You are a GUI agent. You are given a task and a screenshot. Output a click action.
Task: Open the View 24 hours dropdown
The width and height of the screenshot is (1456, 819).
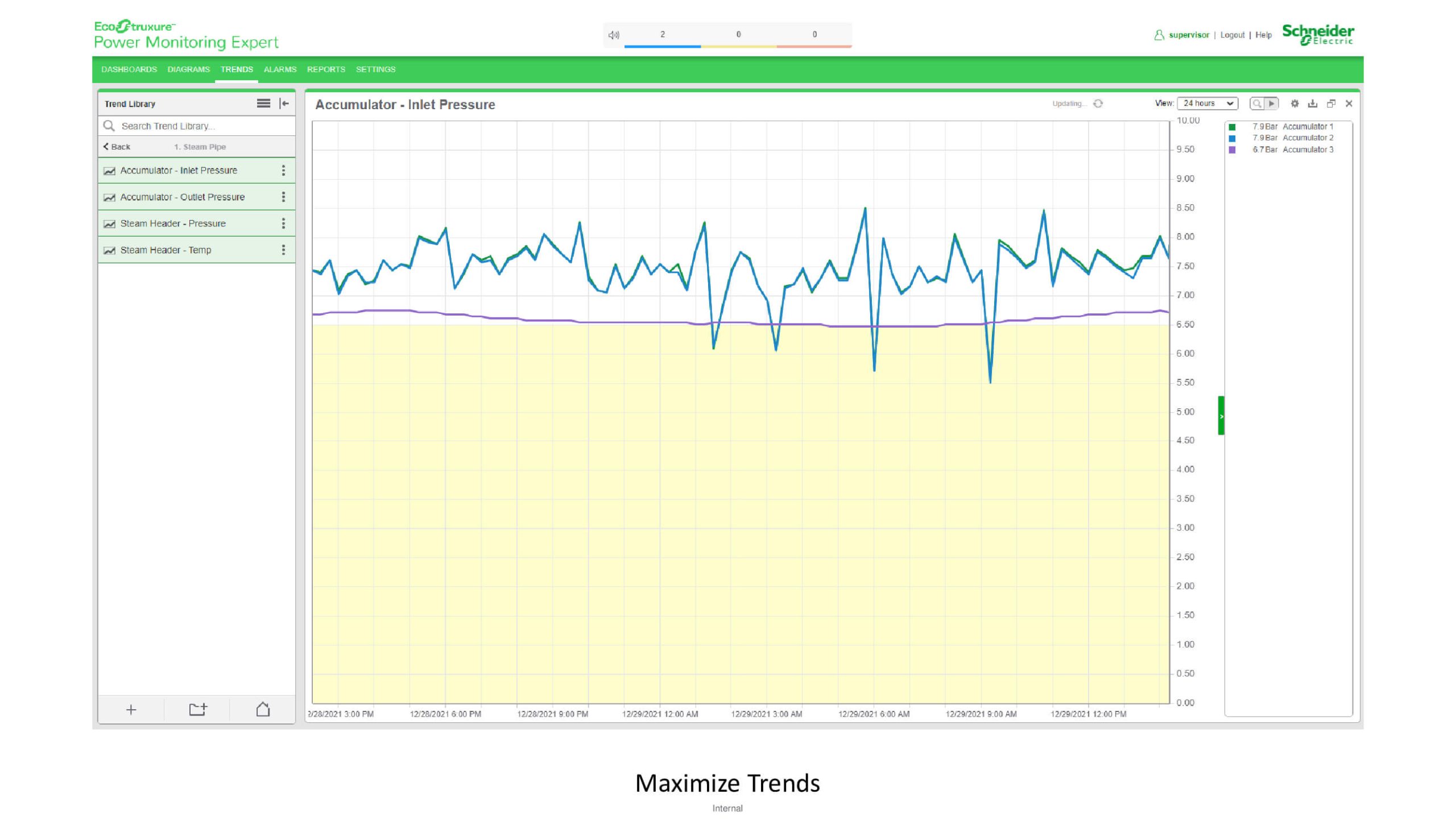coord(1207,104)
